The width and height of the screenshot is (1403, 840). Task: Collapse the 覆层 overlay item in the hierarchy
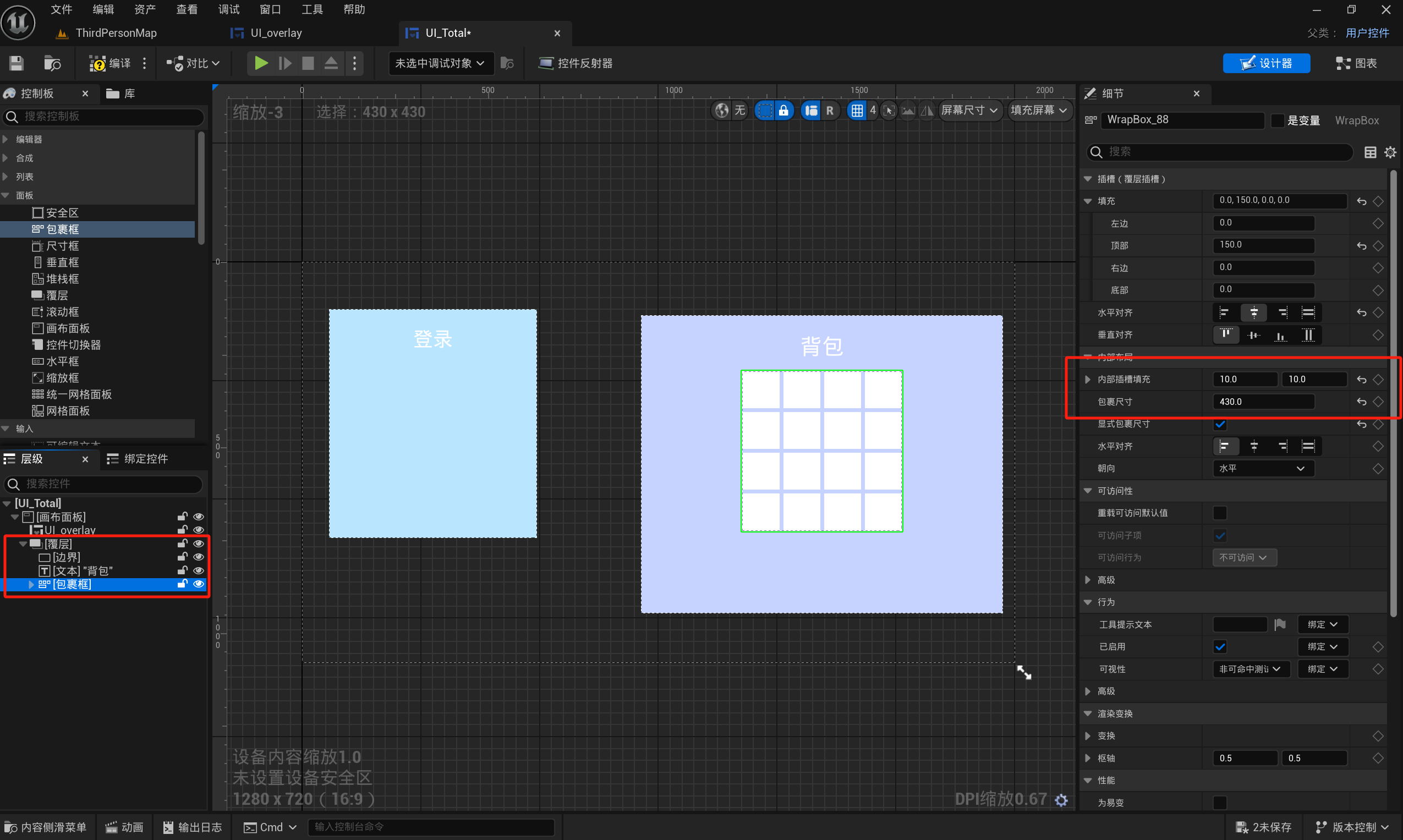tap(23, 543)
